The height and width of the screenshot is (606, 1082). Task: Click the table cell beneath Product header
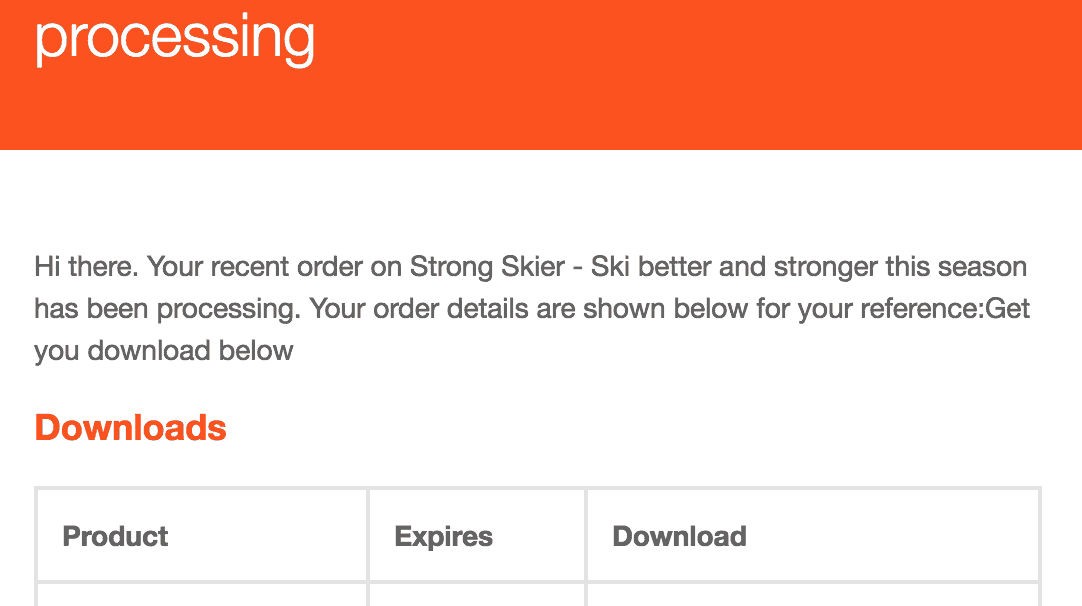coord(201,594)
